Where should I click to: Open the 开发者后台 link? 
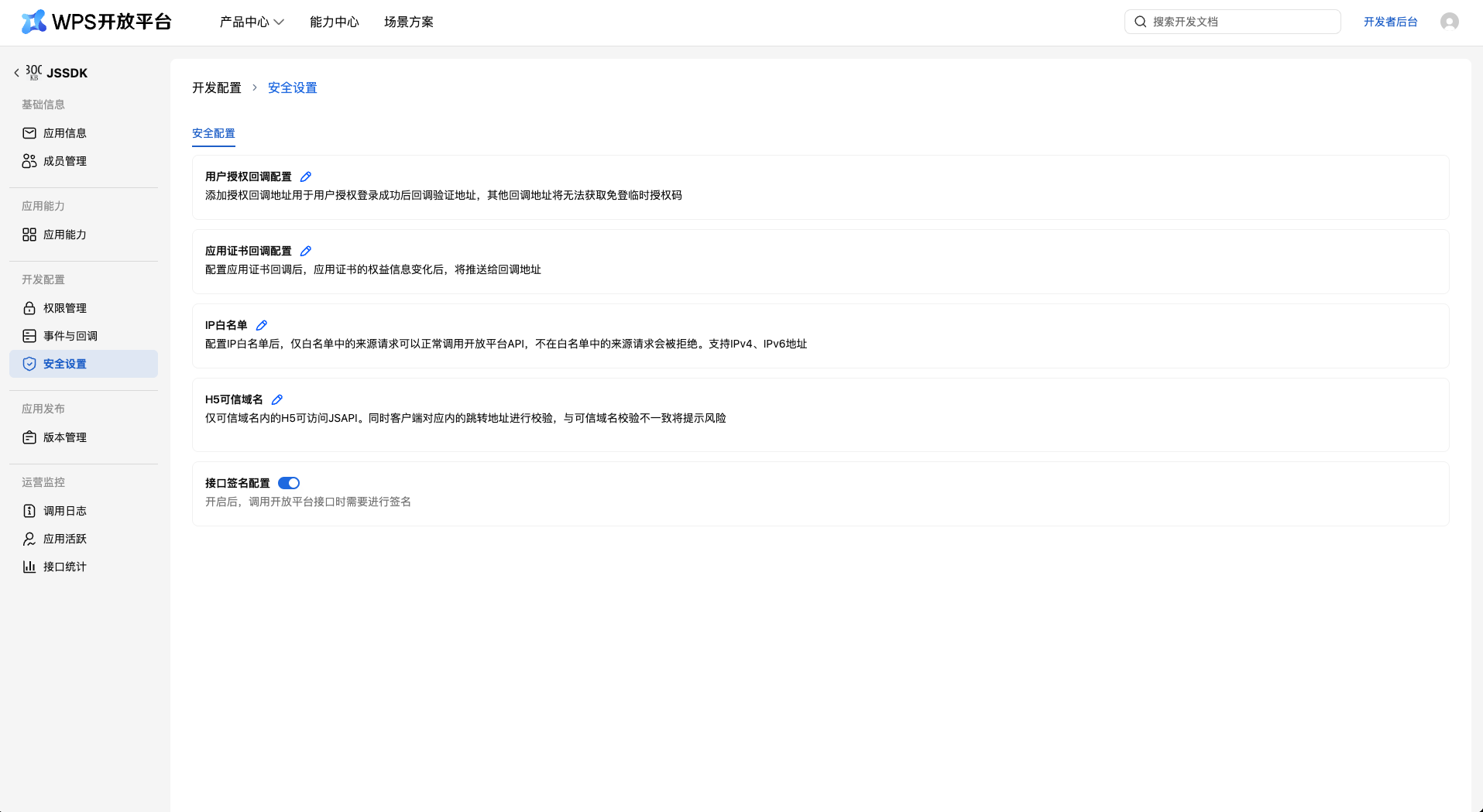click(x=1390, y=22)
